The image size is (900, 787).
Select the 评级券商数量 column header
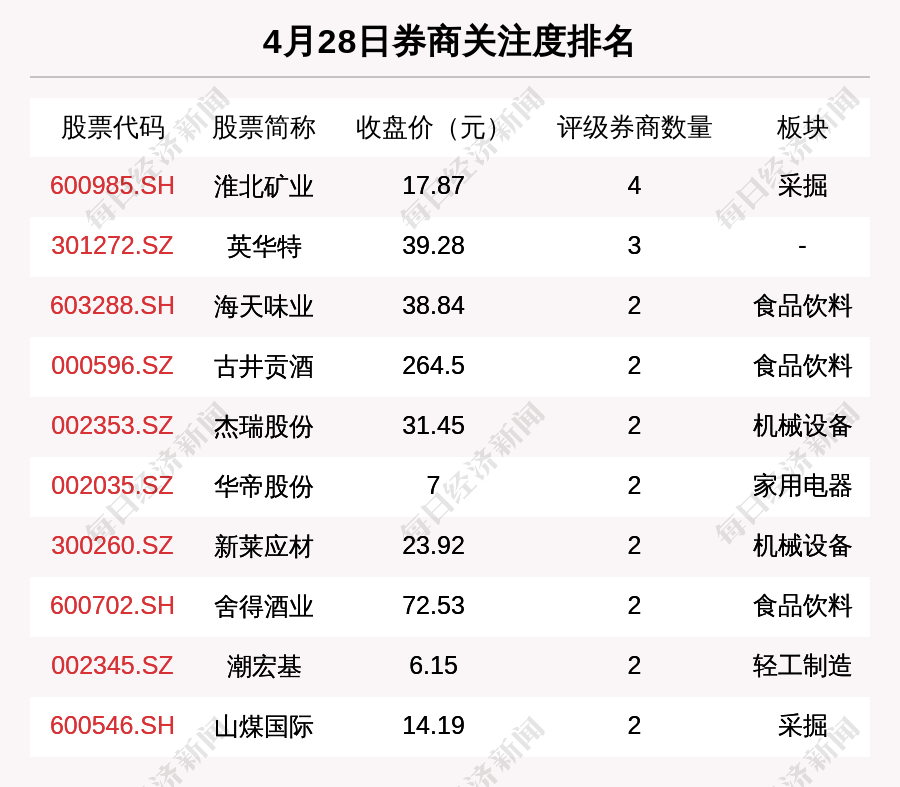tap(634, 127)
